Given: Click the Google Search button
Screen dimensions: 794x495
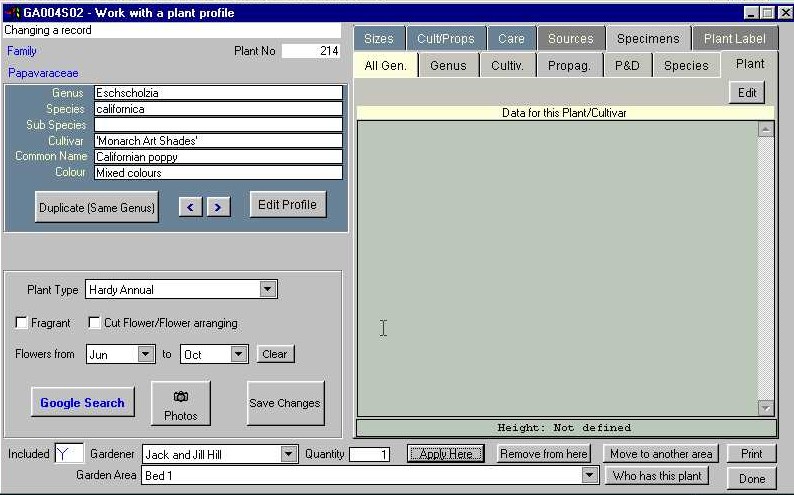Looking at the screenshot, I should (82, 403).
